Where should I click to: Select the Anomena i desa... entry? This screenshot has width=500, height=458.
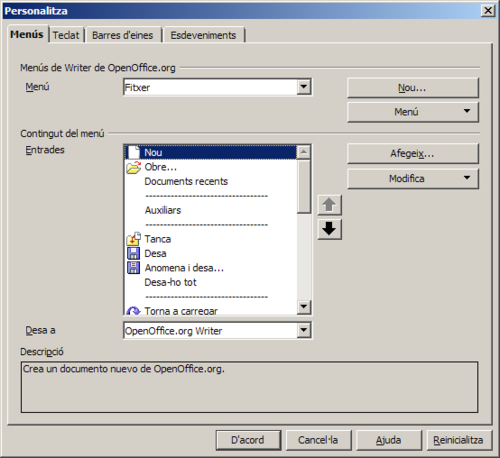[211, 268]
